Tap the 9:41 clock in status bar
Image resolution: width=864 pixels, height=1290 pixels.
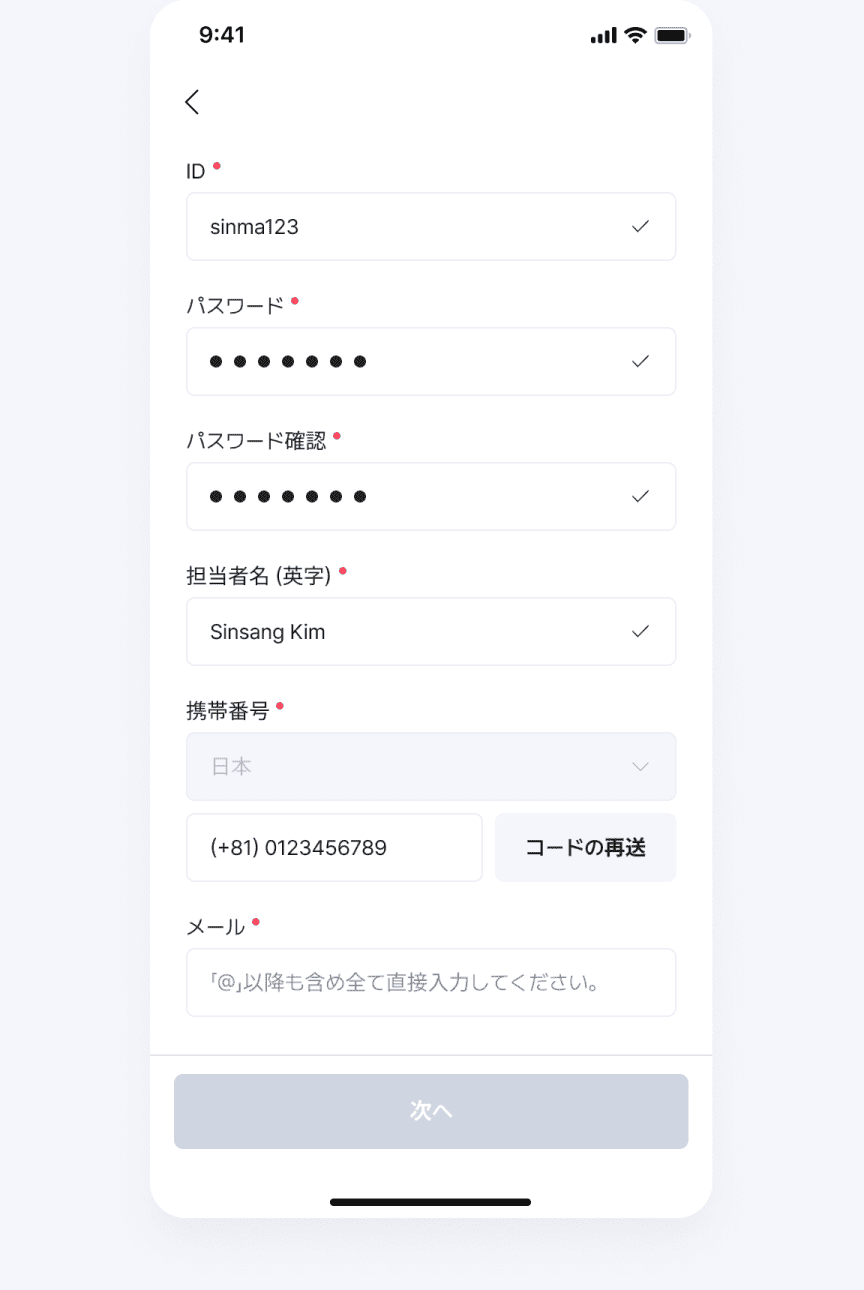tap(222, 35)
